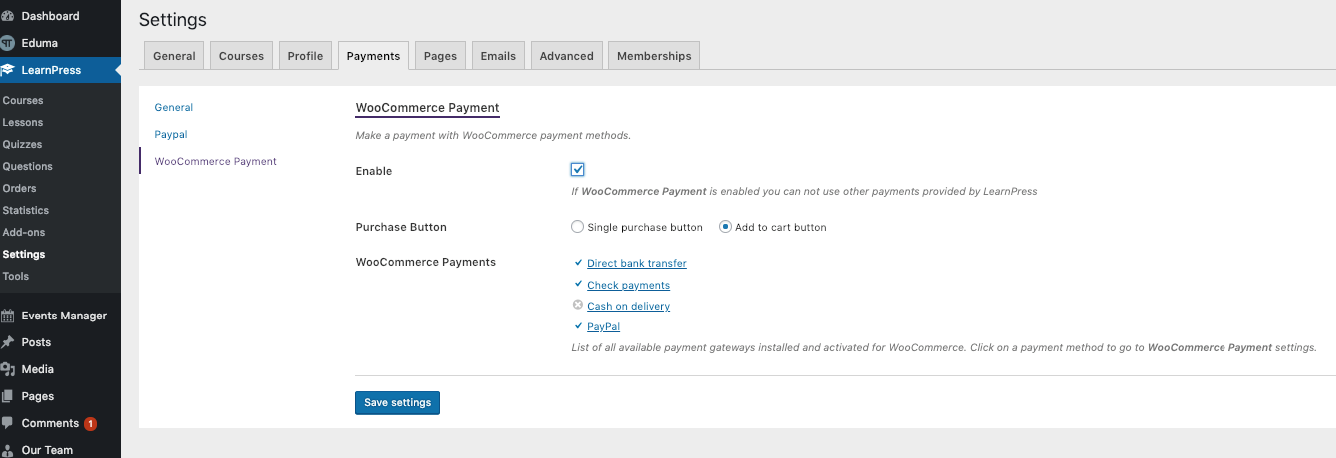Select Add to cart button radio
The image size is (1336, 458).
pyautogui.click(x=725, y=227)
